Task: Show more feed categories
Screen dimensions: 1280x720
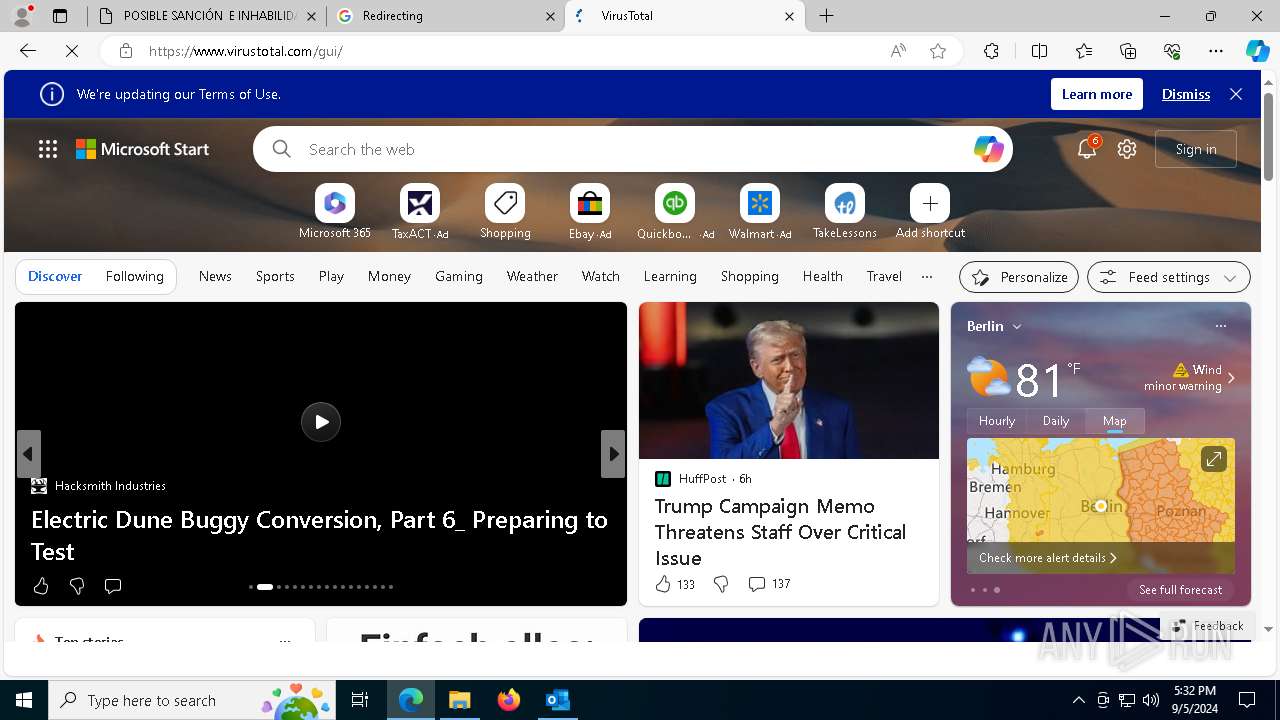Action: click(927, 276)
